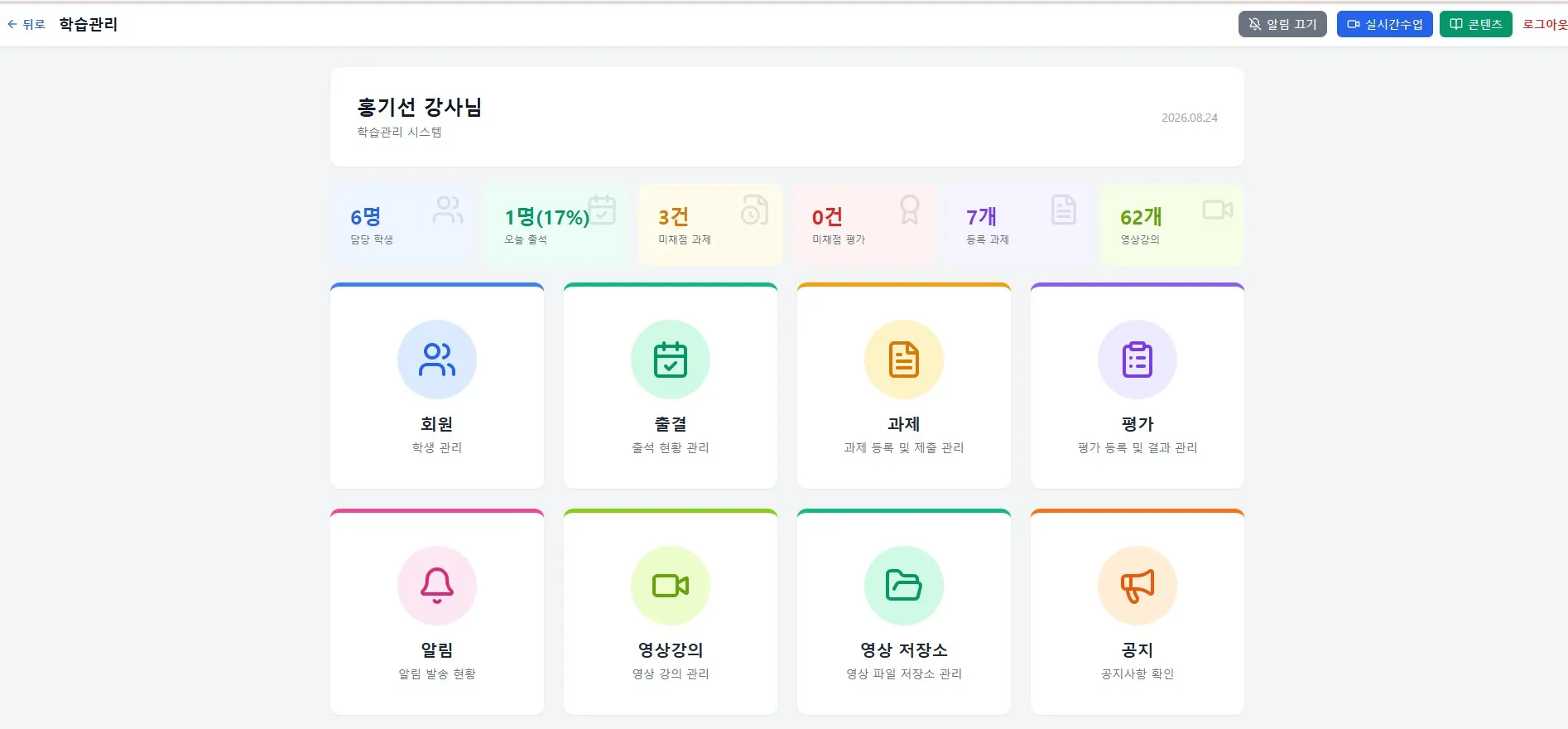This screenshot has height=729, width=1568.
Task: Click the 7개 registered assignments value
Action: point(981,217)
